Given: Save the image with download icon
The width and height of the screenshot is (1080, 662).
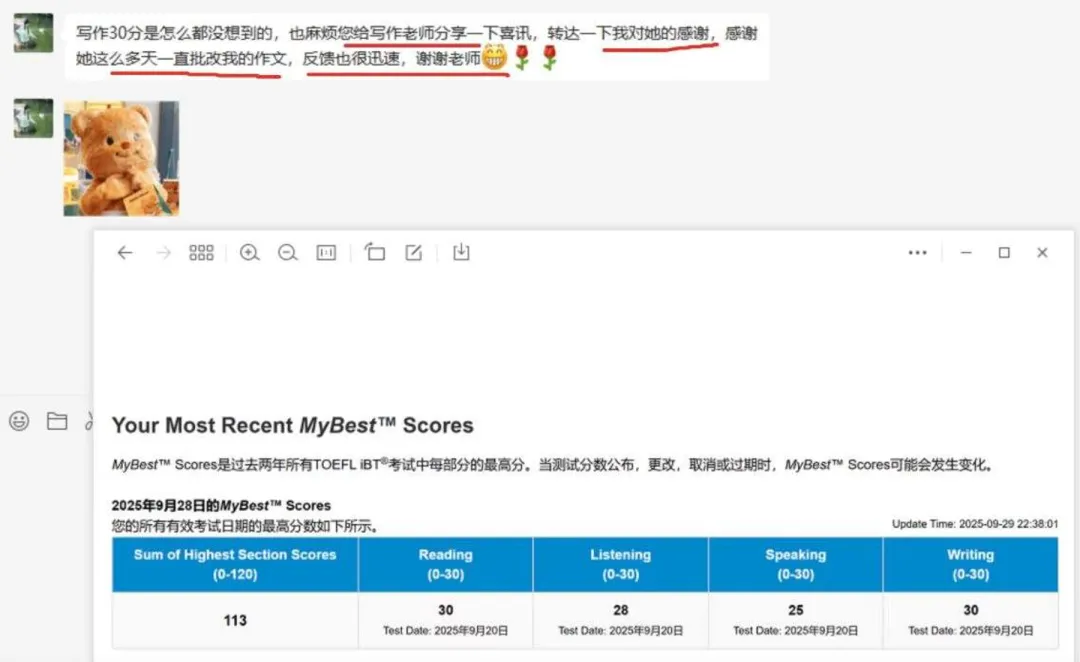Looking at the screenshot, I should [461, 252].
